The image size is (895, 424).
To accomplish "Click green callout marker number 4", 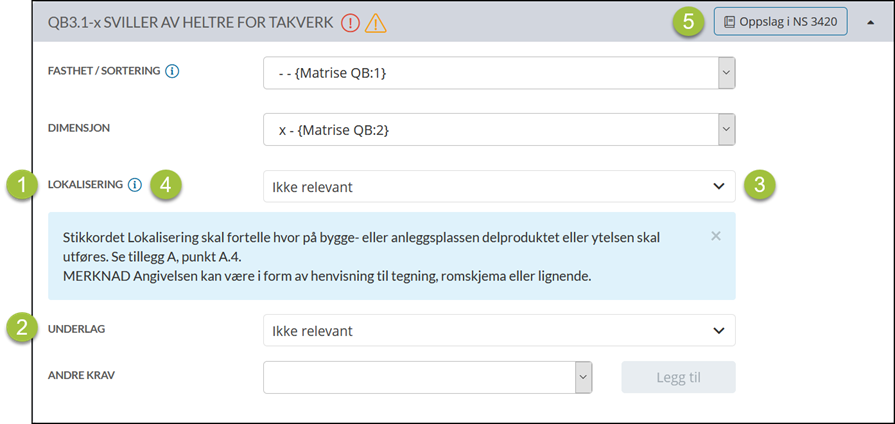I will (167, 185).
